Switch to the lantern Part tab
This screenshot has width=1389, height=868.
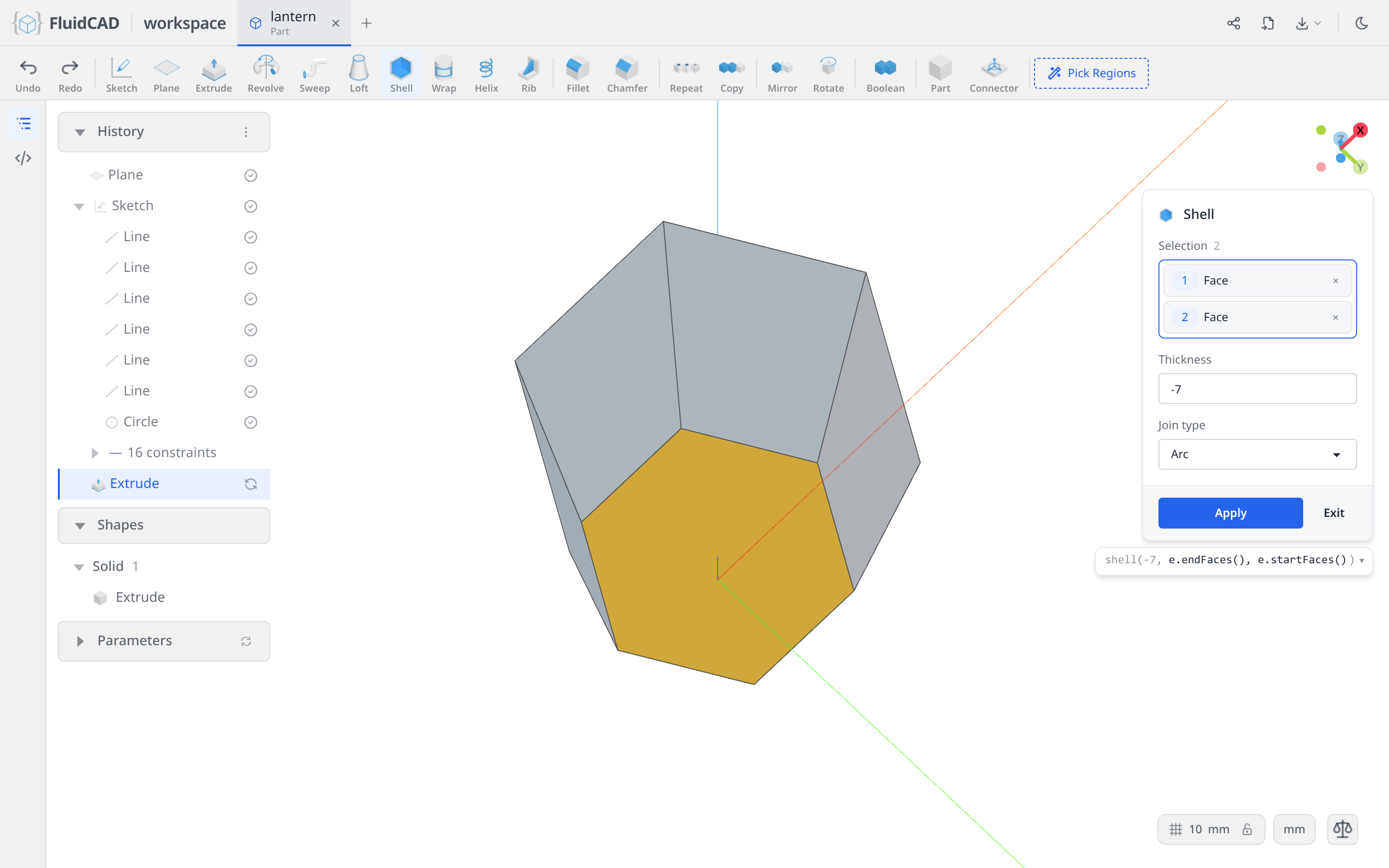pyautogui.click(x=294, y=23)
